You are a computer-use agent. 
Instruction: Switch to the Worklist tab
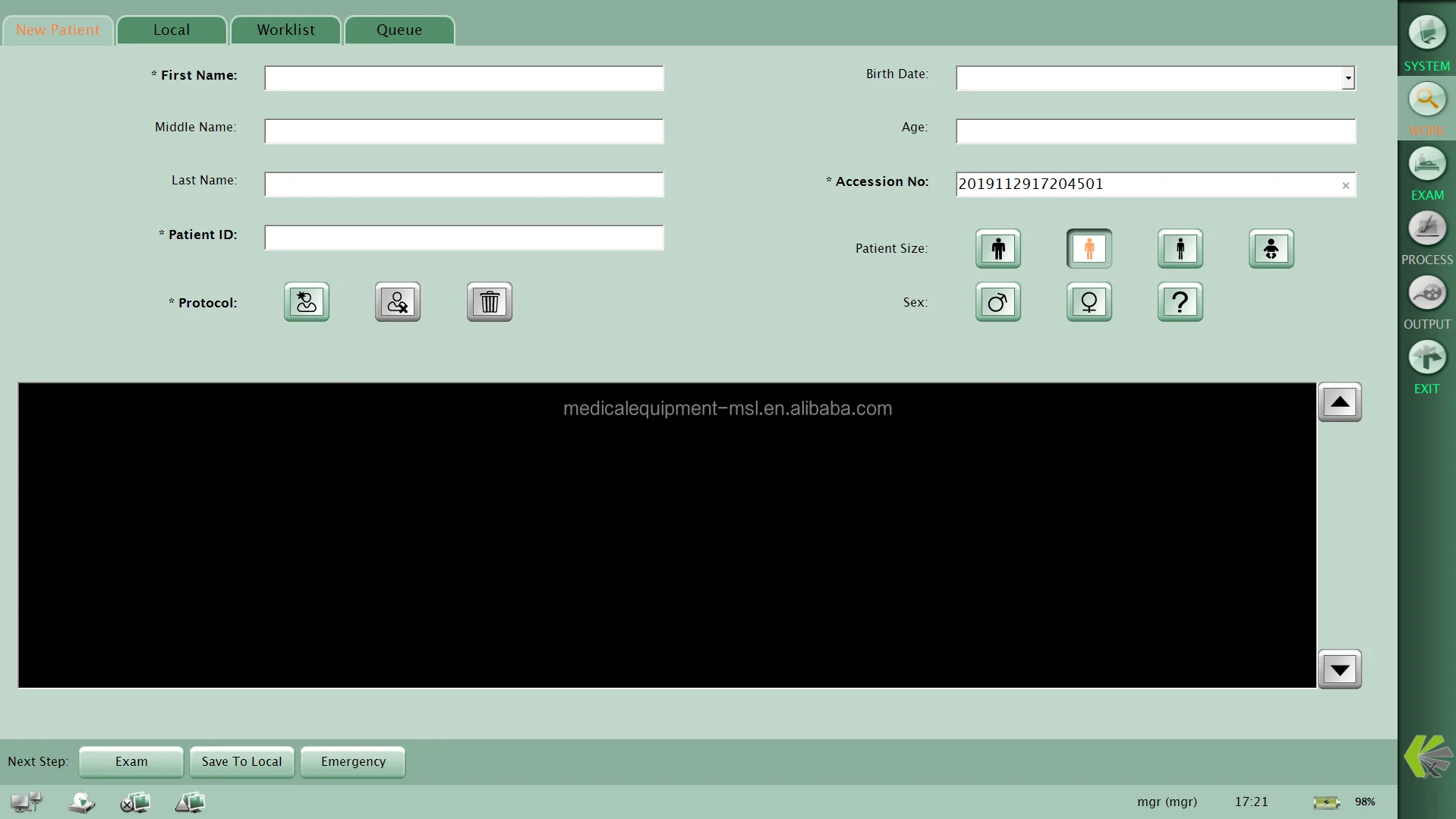pos(285,30)
